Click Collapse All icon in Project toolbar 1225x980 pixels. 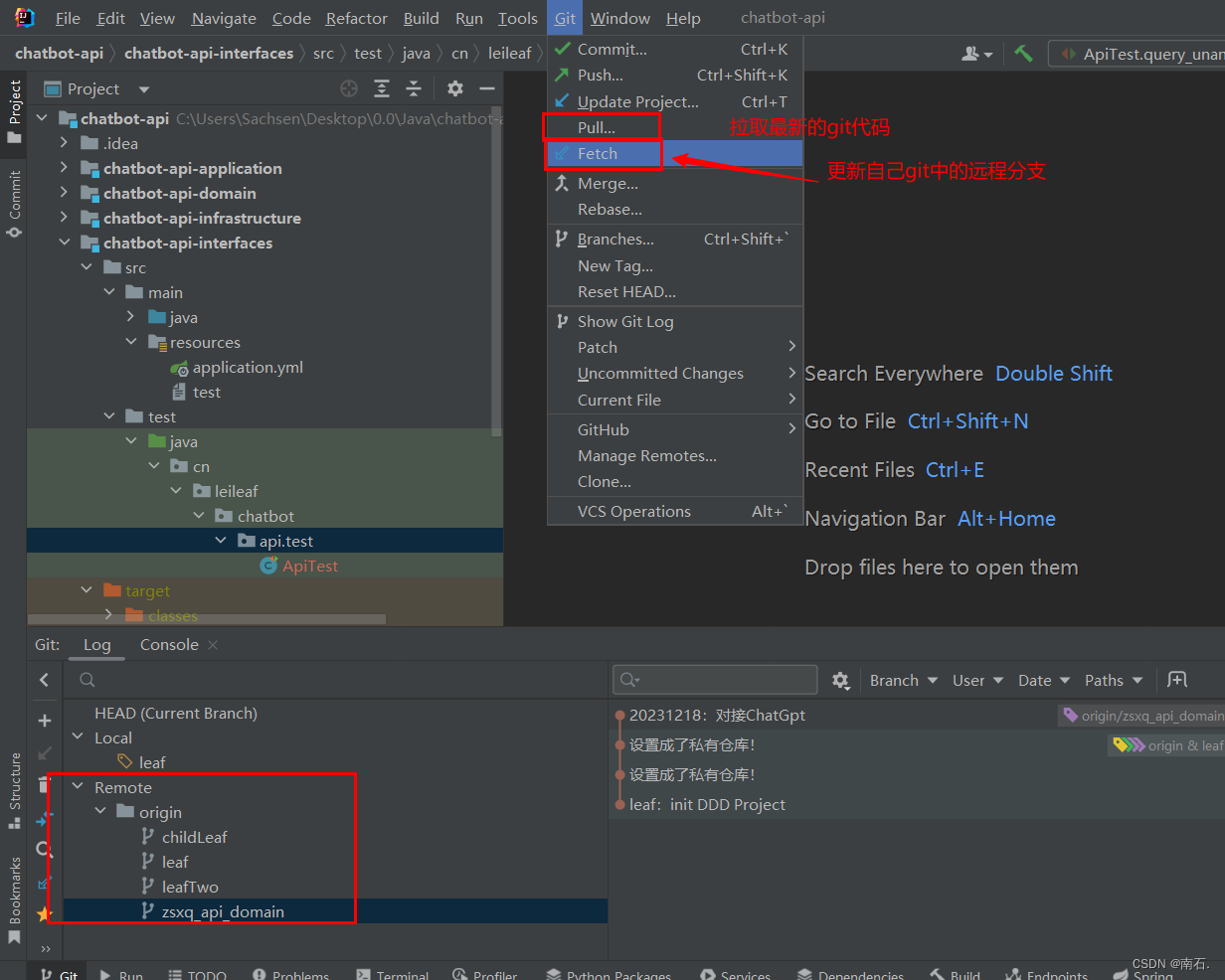pos(414,88)
